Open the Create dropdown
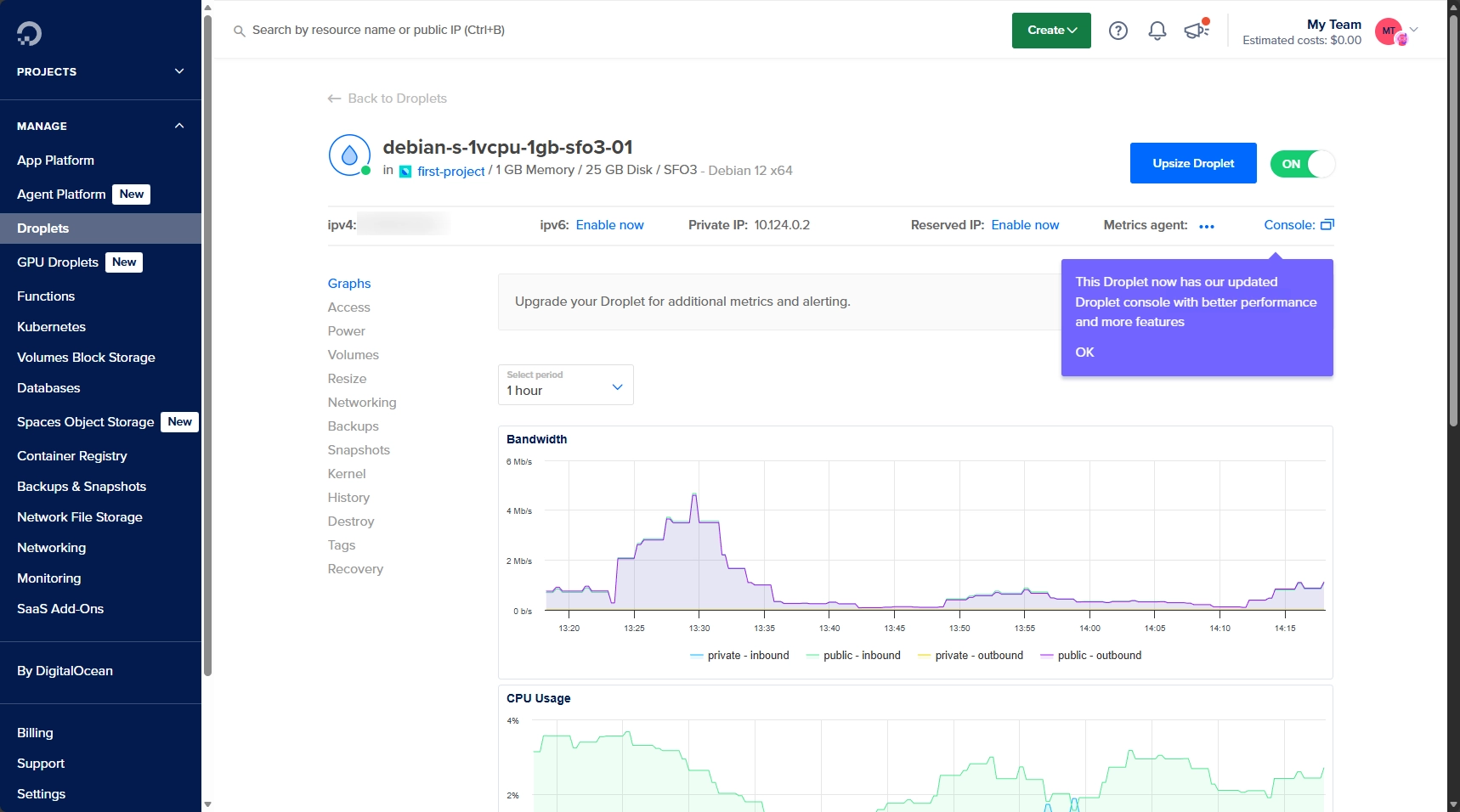 (1050, 30)
